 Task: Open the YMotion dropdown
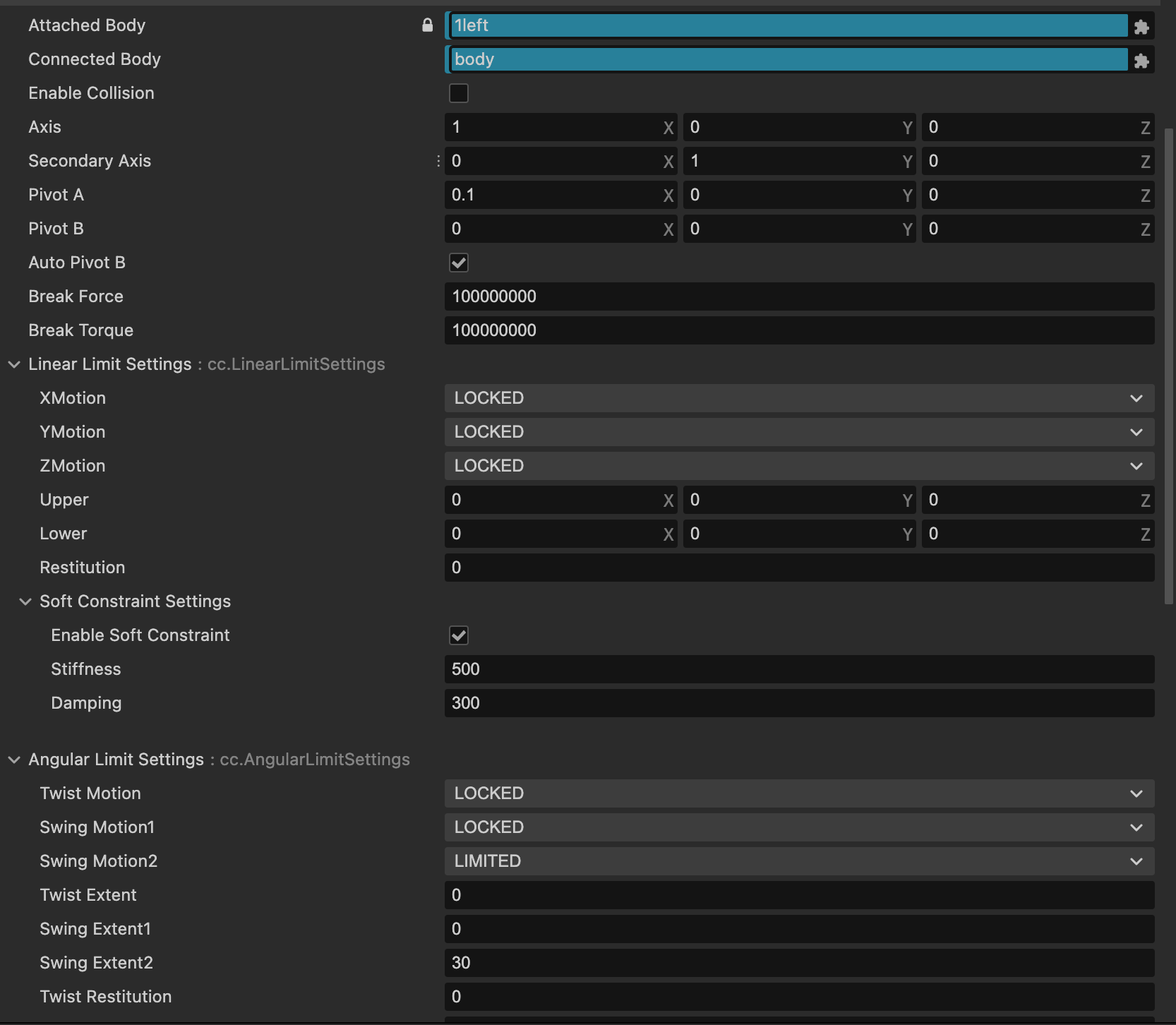(800, 432)
